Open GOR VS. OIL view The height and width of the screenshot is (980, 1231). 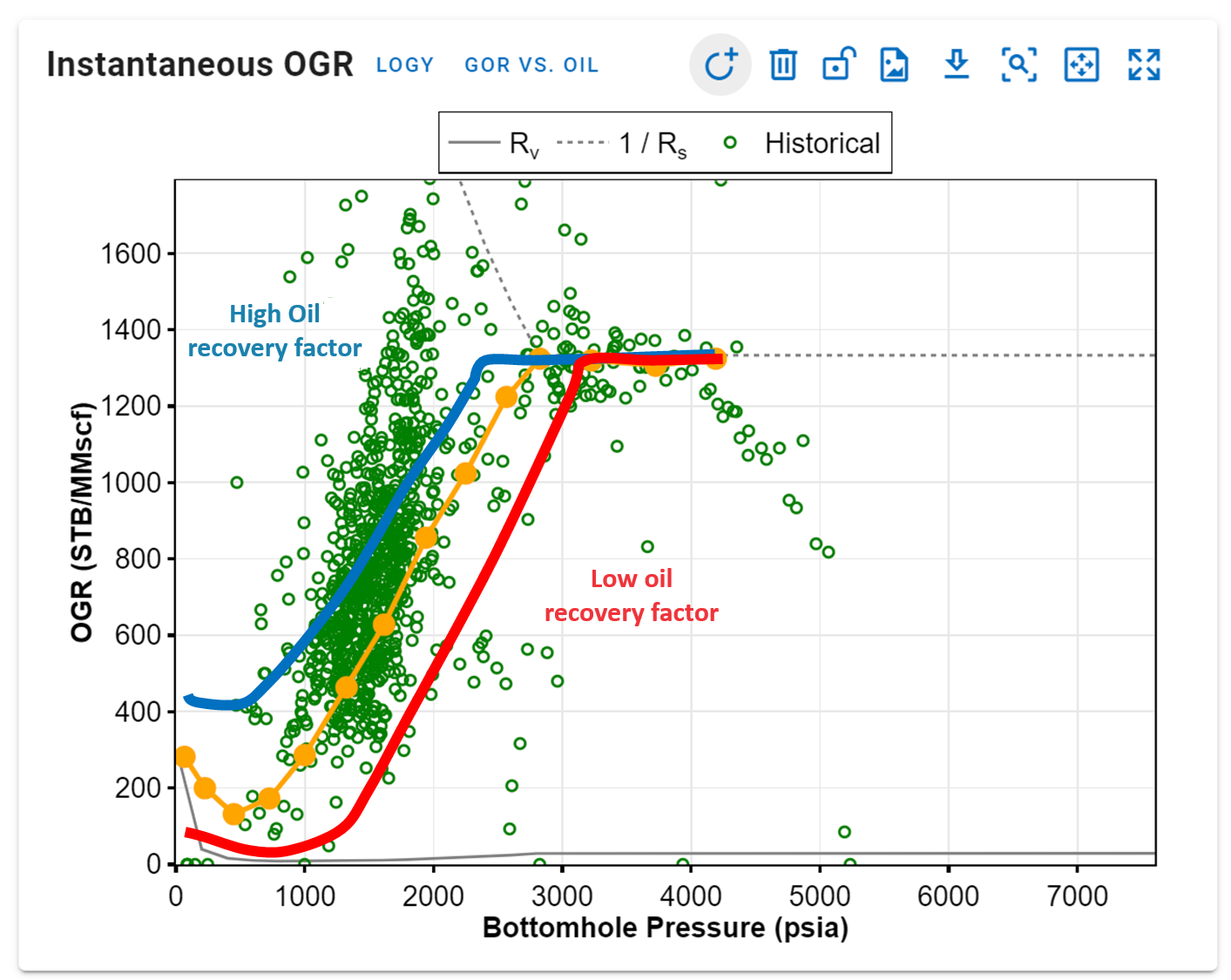click(531, 65)
